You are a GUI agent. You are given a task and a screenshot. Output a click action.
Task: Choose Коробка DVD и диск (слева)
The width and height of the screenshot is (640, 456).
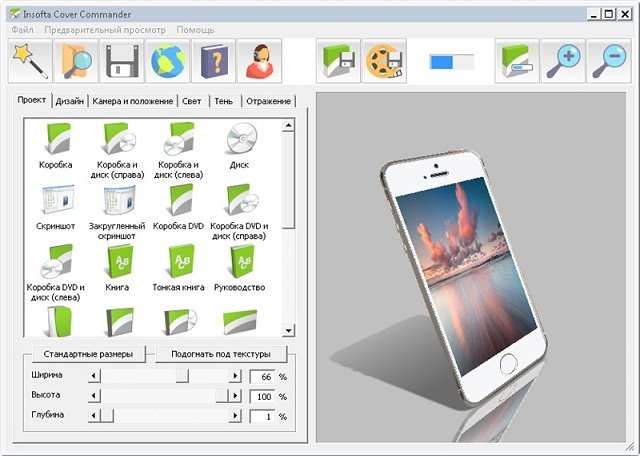point(56,273)
